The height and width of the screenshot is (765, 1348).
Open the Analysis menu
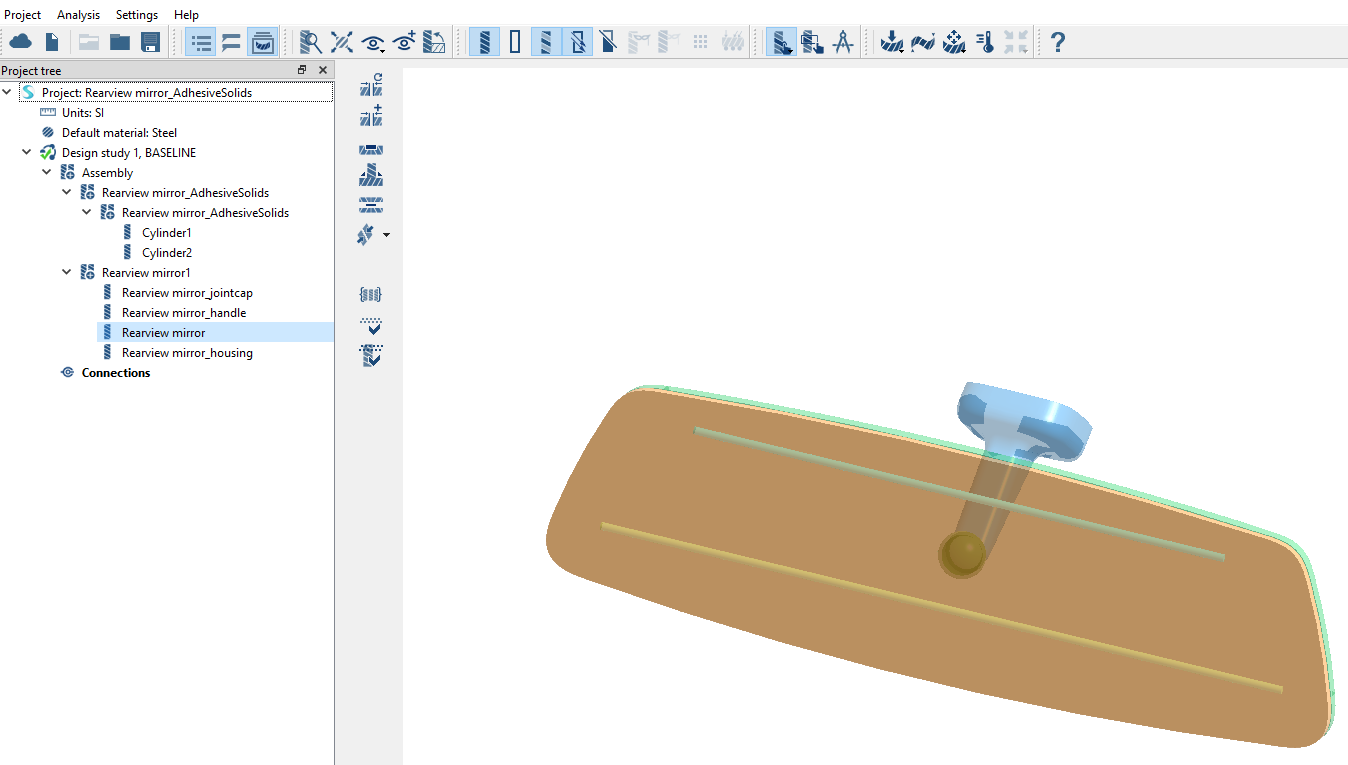point(78,15)
